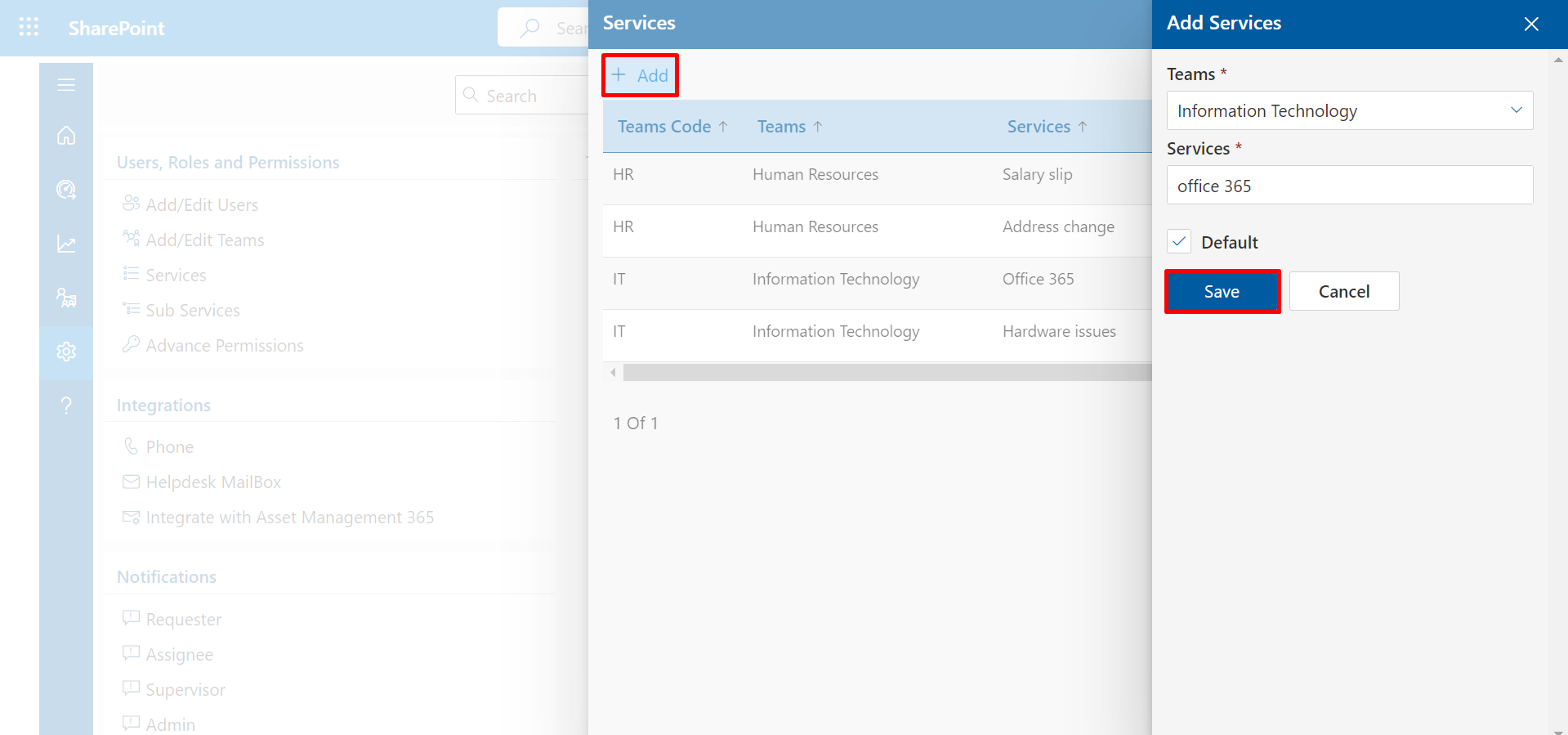Open Advance Permissions settings link
Image resolution: width=1568 pixels, height=735 pixels.
(x=225, y=346)
